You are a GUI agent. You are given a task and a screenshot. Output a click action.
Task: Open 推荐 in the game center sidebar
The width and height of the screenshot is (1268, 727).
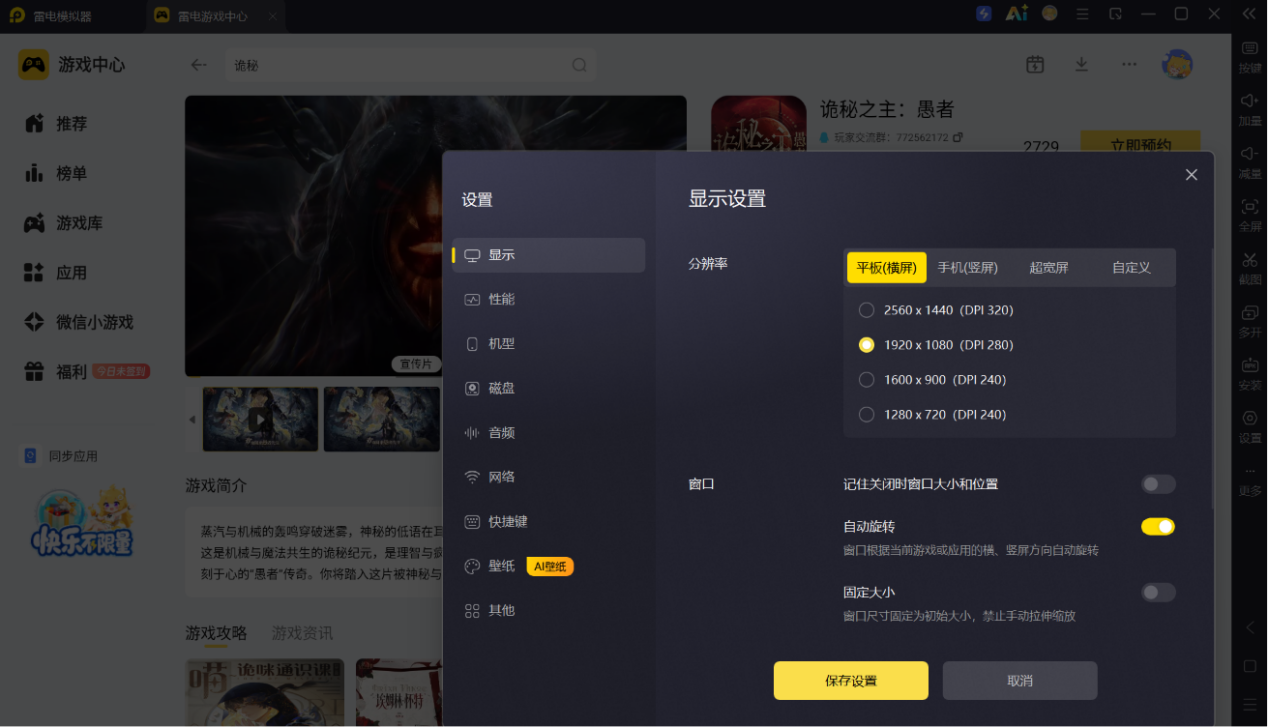(x=56, y=123)
